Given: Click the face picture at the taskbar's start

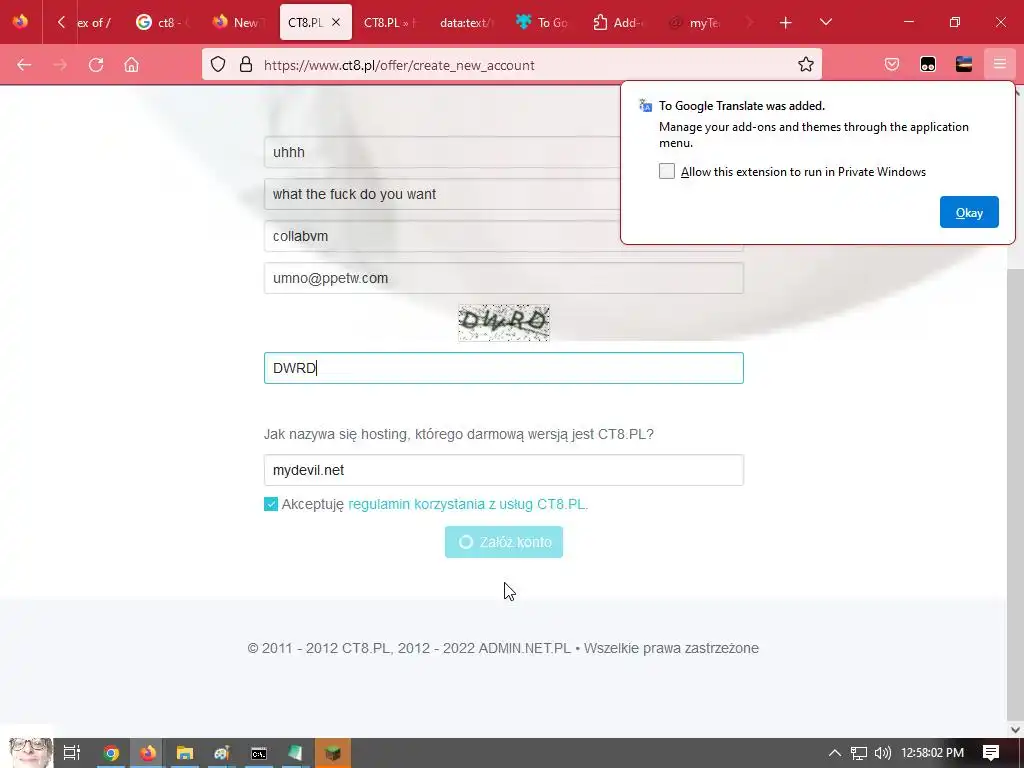Looking at the screenshot, I should 29,752.
